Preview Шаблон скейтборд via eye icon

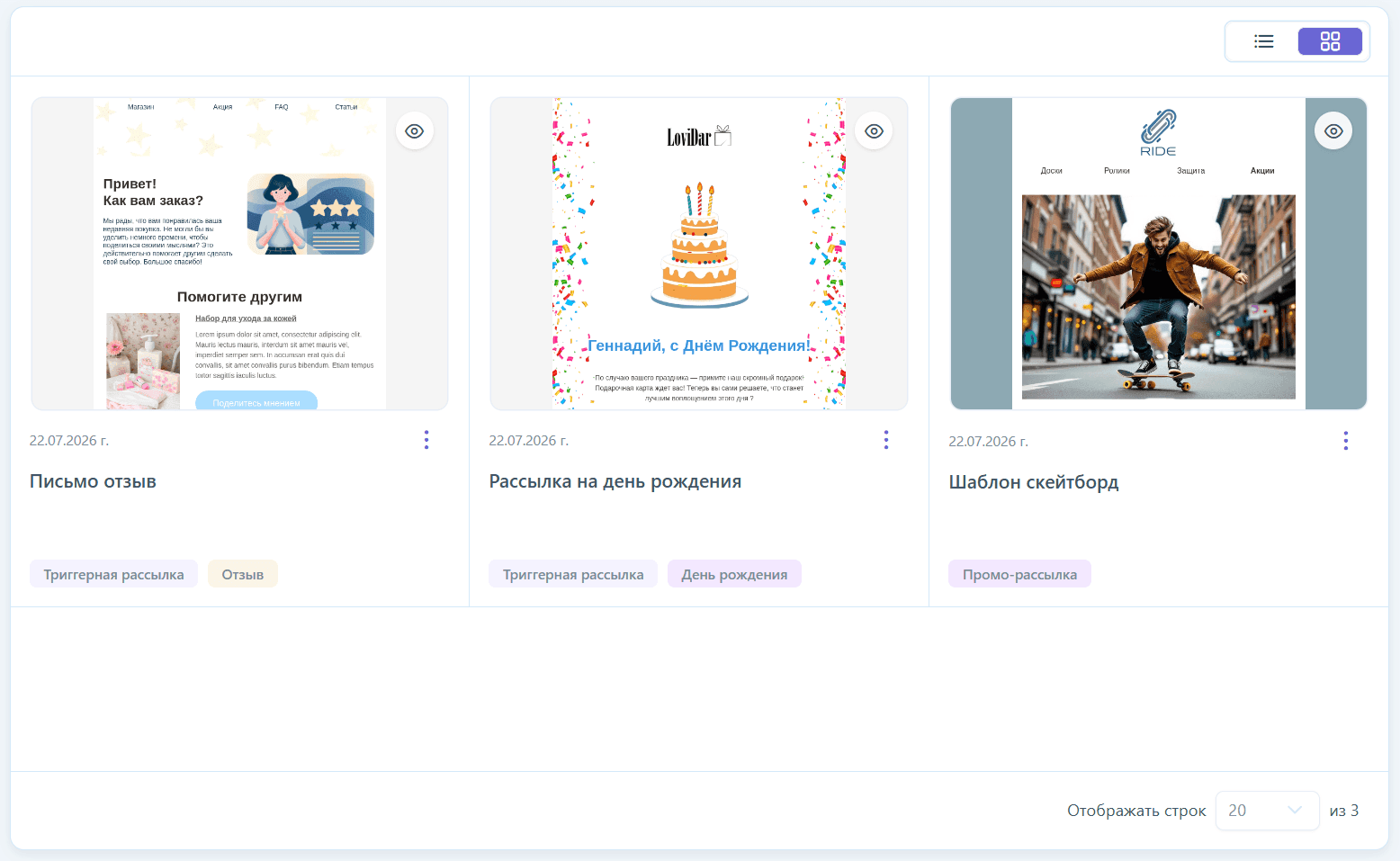1333,131
